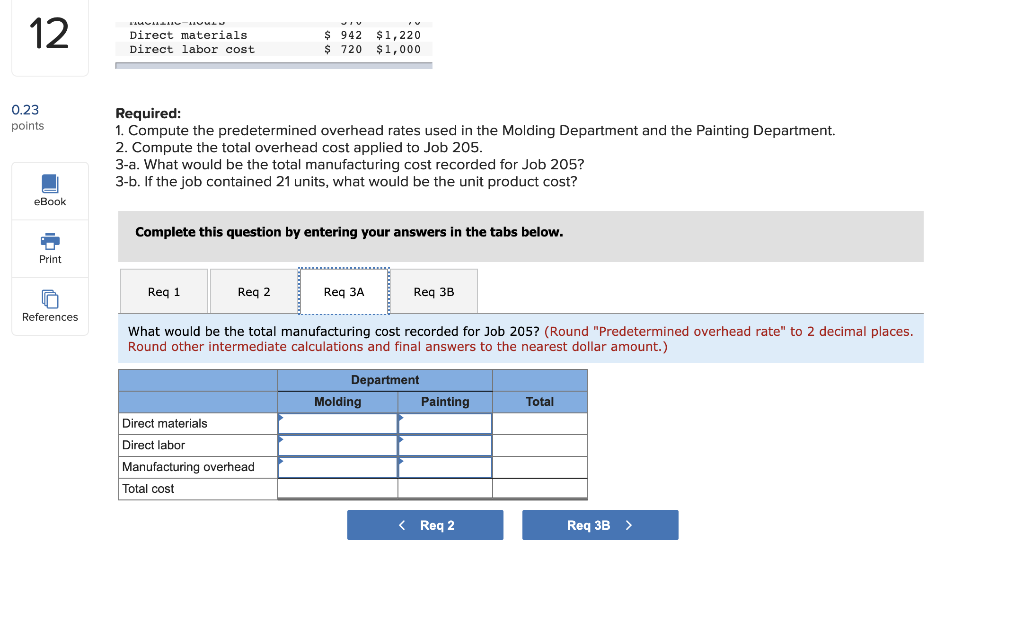The width and height of the screenshot is (1024, 630).
Task: Click the Direct materials Painting input cell
Action: pos(445,423)
